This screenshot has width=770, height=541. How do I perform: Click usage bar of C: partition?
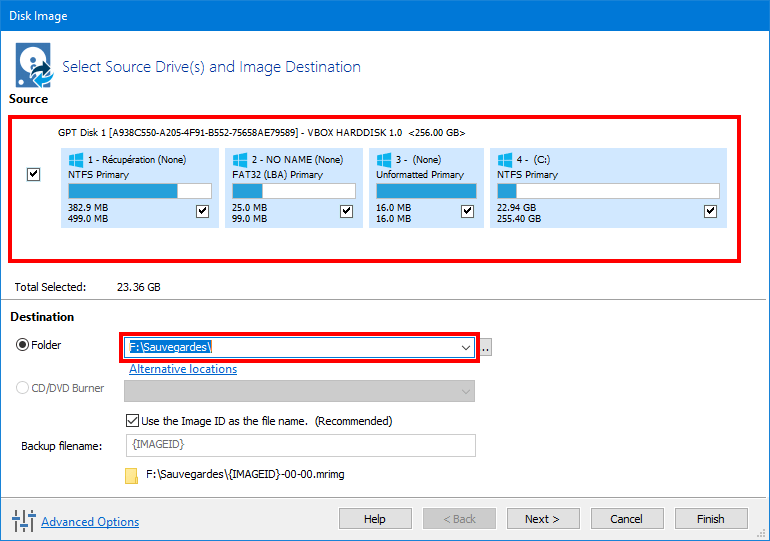tap(608, 191)
